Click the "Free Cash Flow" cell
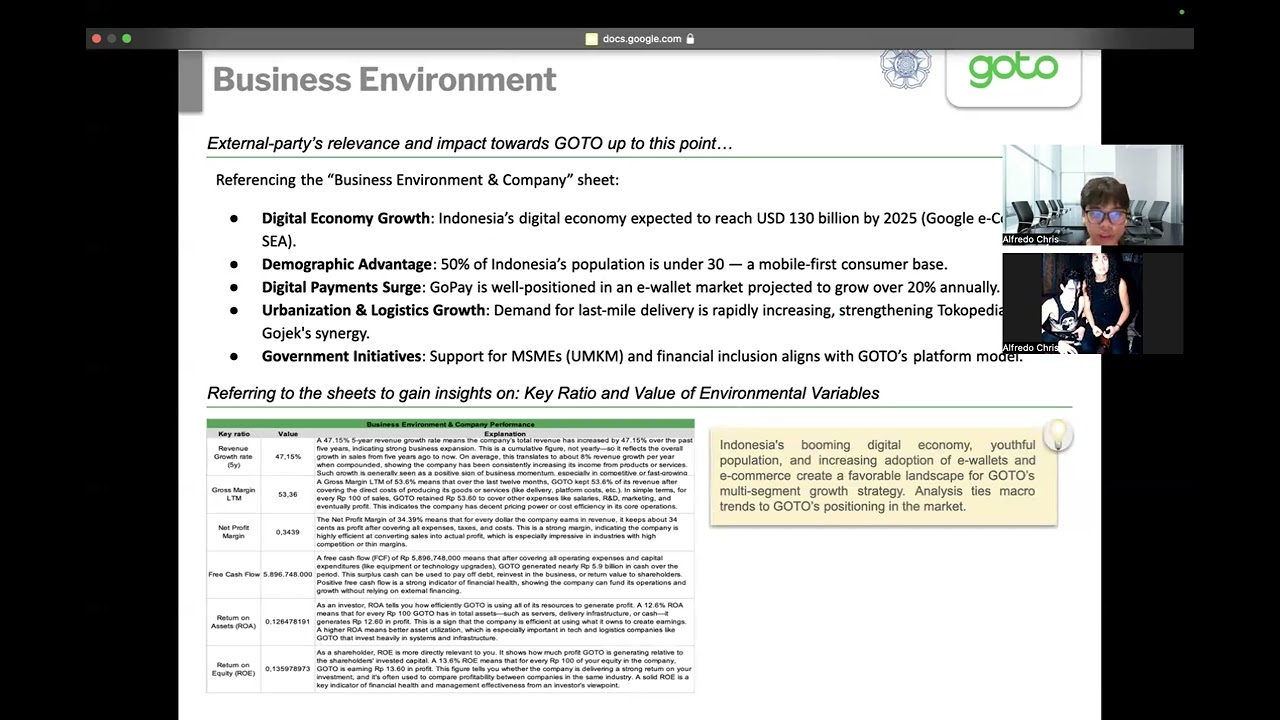The image size is (1280, 720). (234, 574)
